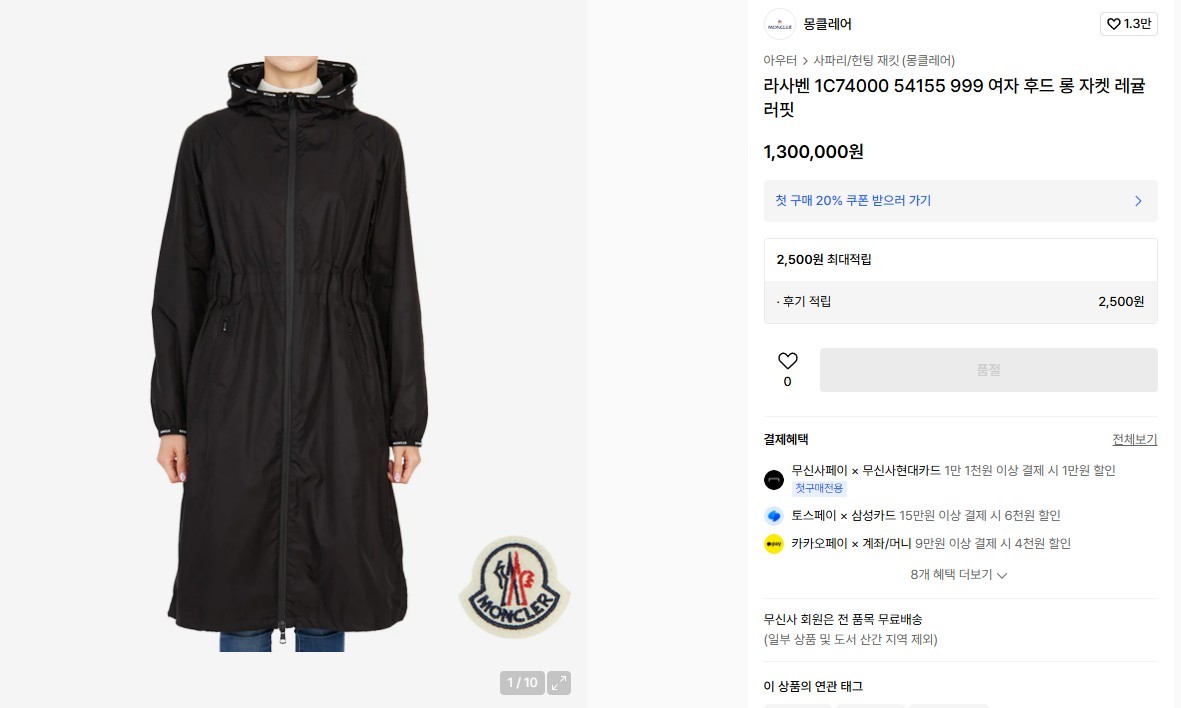1181x708 pixels.
Task: Click the 첫구매전용 badge
Action: tap(819, 488)
